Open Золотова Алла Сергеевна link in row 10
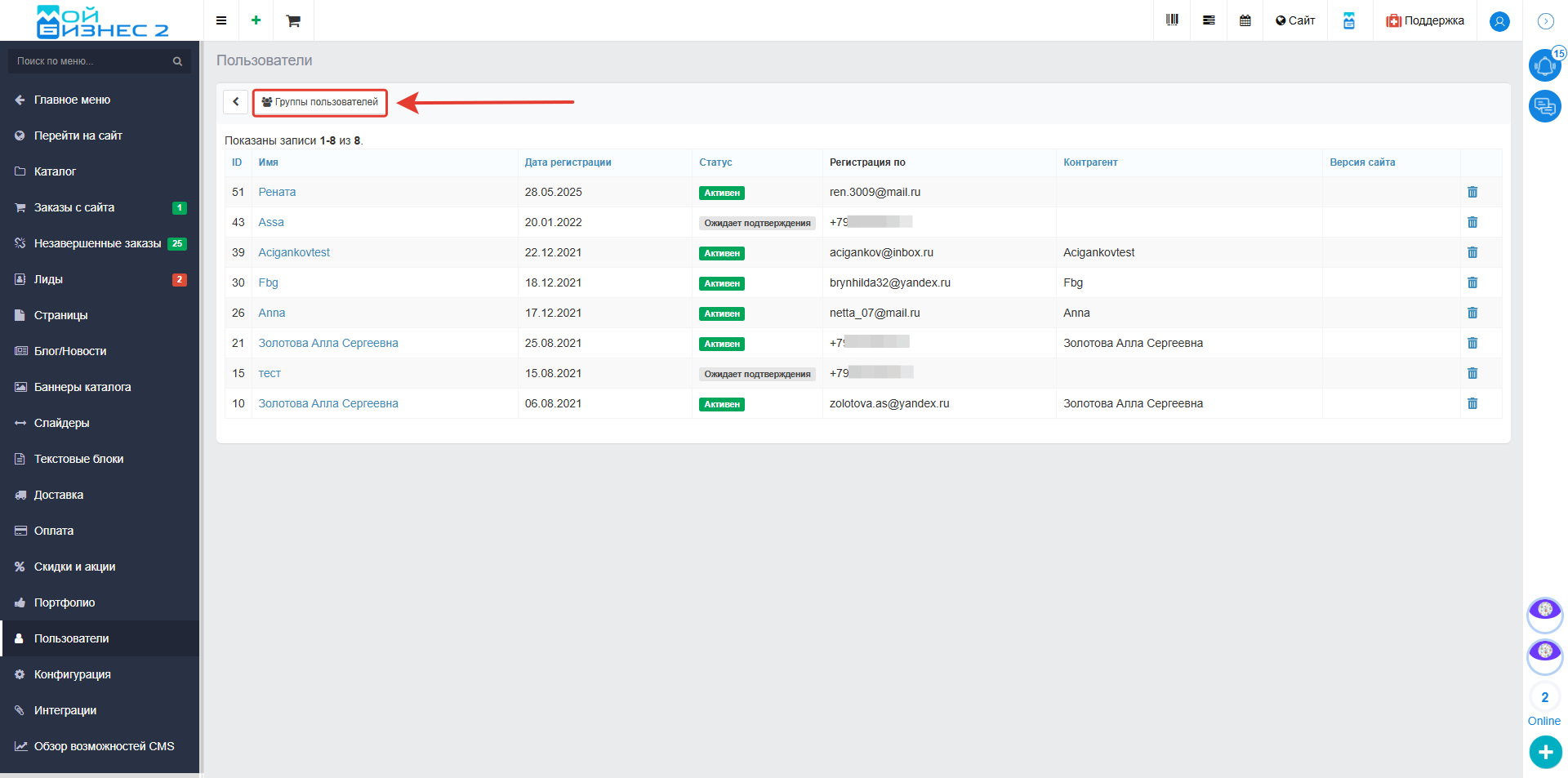This screenshot has height=778, width=1568. pyautogui.click(x=328, y=403)
